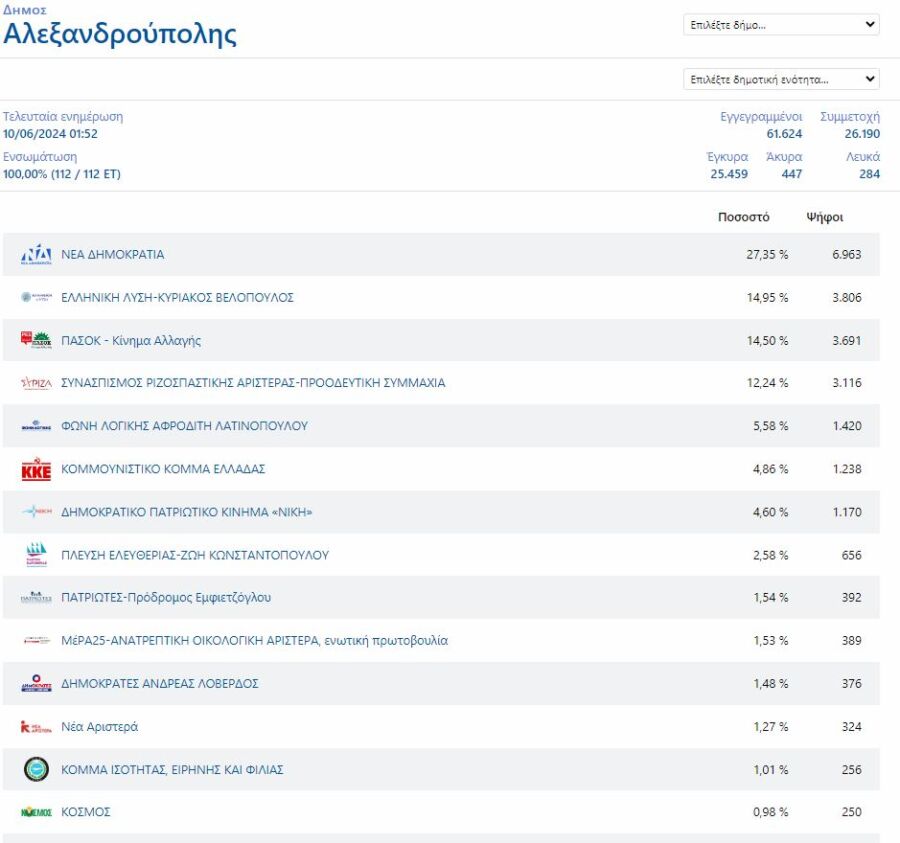
Task: Click the ΣΥΡΙΖΑ party logo
Action: [36, 383]
